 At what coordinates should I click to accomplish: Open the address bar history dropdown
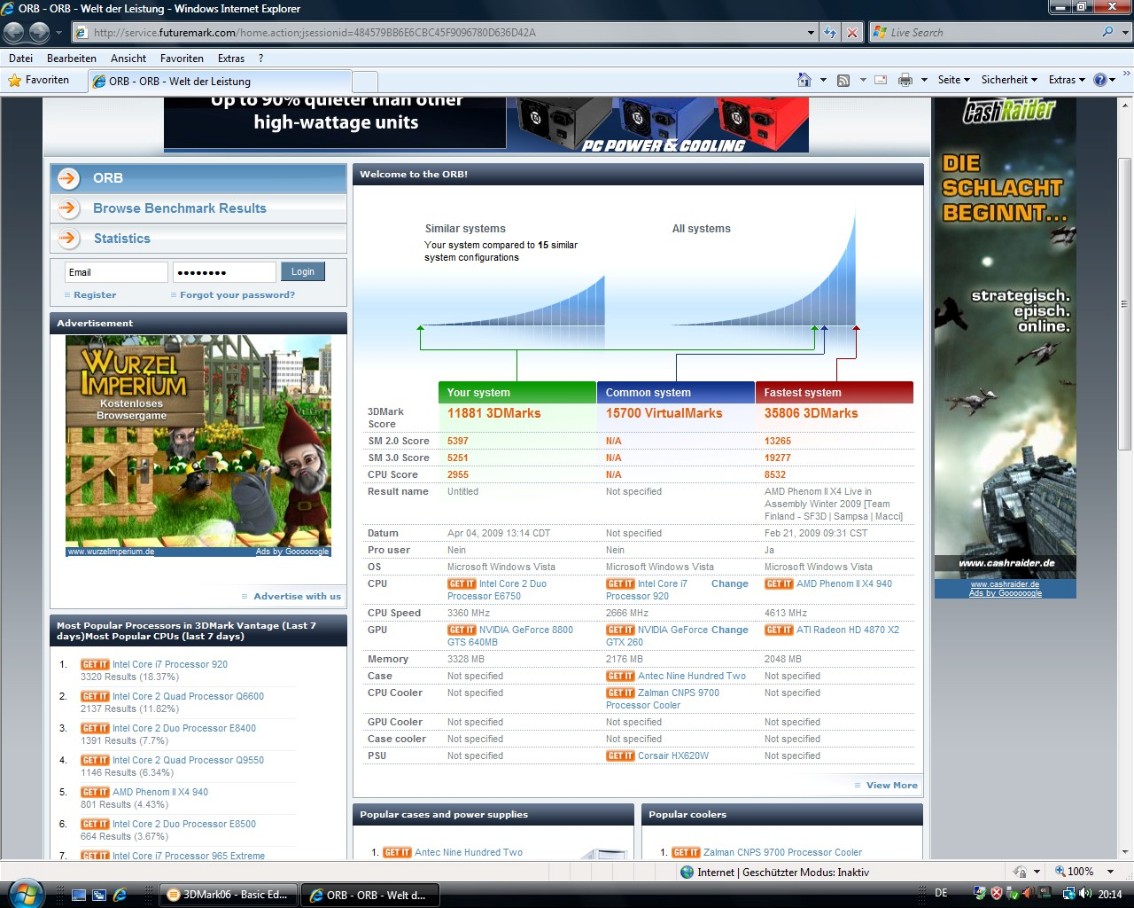pos(811,33)
